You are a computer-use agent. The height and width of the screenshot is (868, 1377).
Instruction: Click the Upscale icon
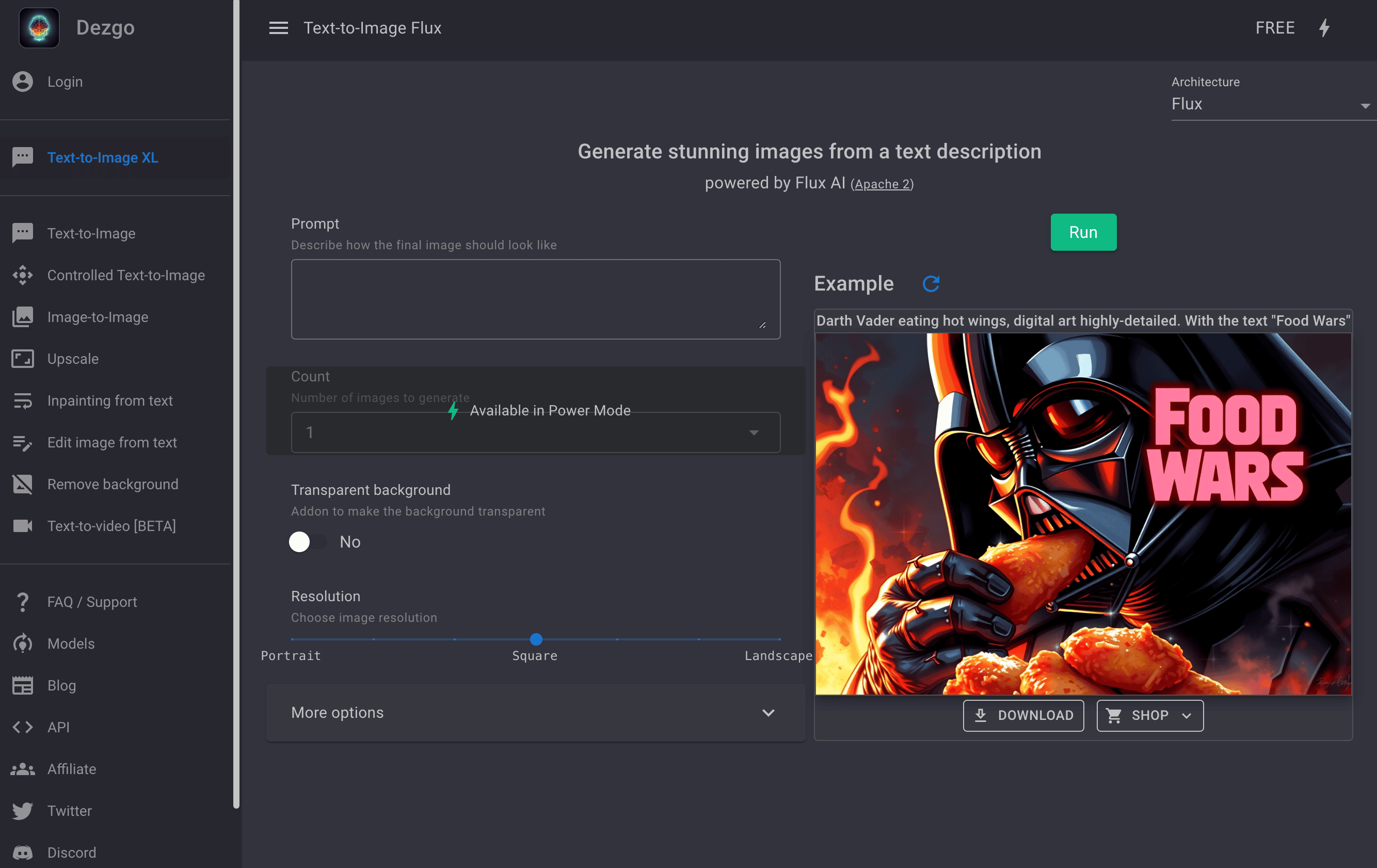(x=22, y=359)
